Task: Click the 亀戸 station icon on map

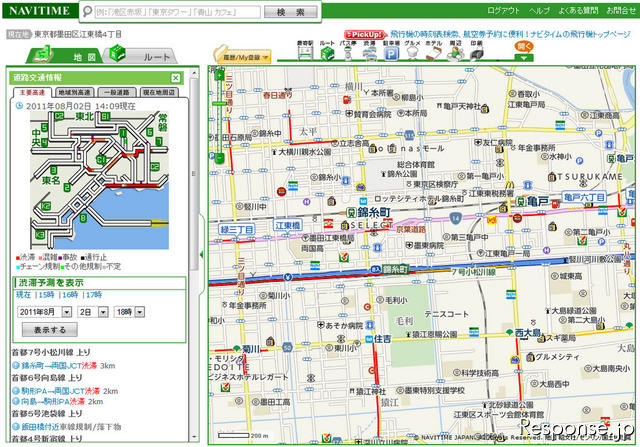Action: tap(520, 201)
